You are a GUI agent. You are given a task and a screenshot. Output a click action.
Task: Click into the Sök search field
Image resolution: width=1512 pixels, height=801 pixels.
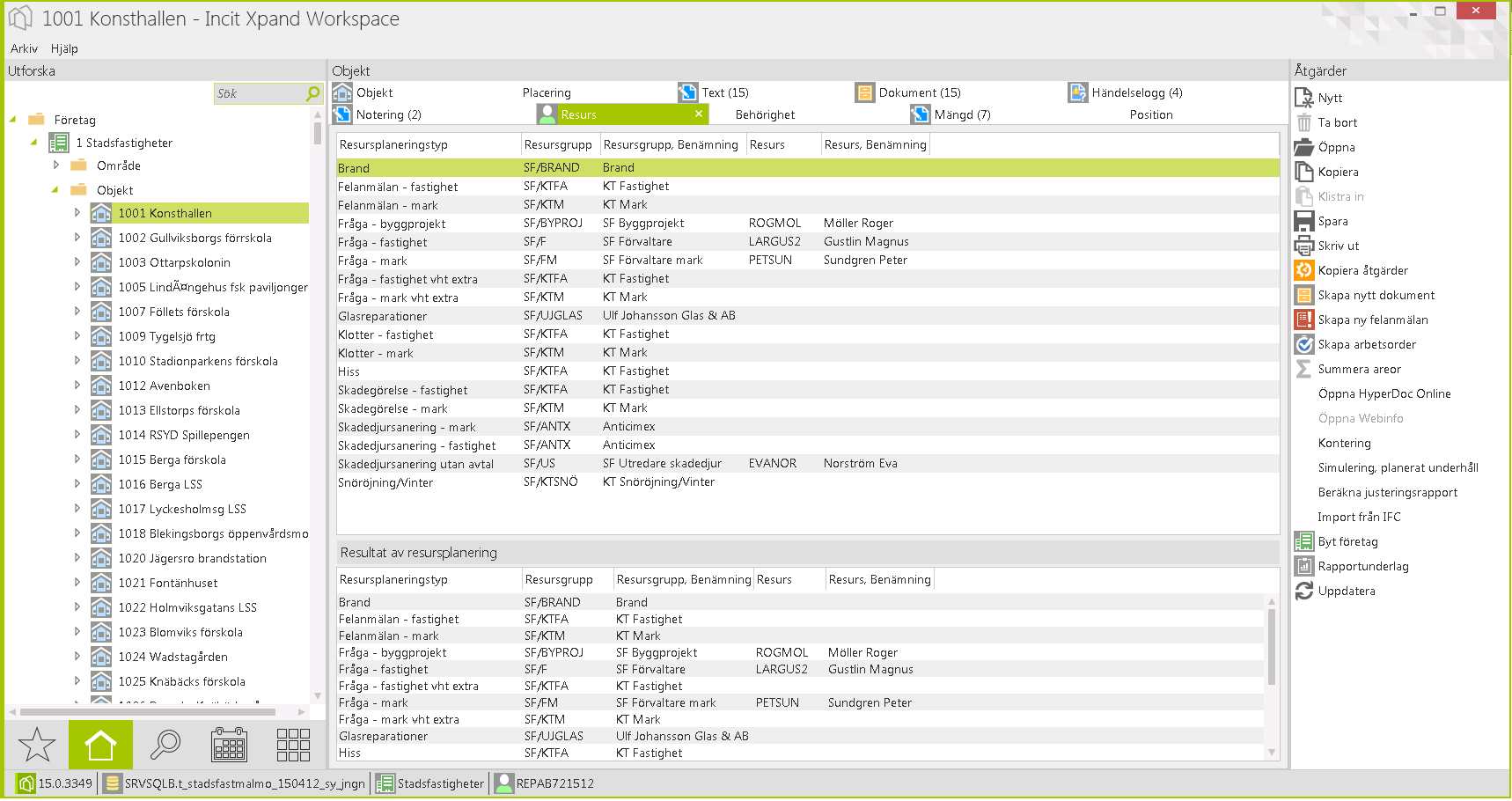259,93
